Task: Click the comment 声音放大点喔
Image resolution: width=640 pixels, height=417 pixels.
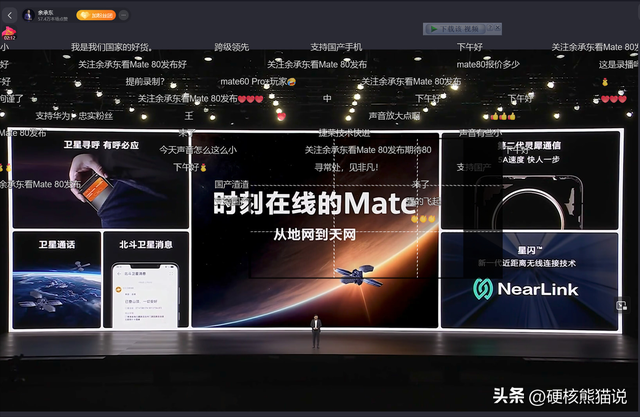Action: (x=394, y=116)
